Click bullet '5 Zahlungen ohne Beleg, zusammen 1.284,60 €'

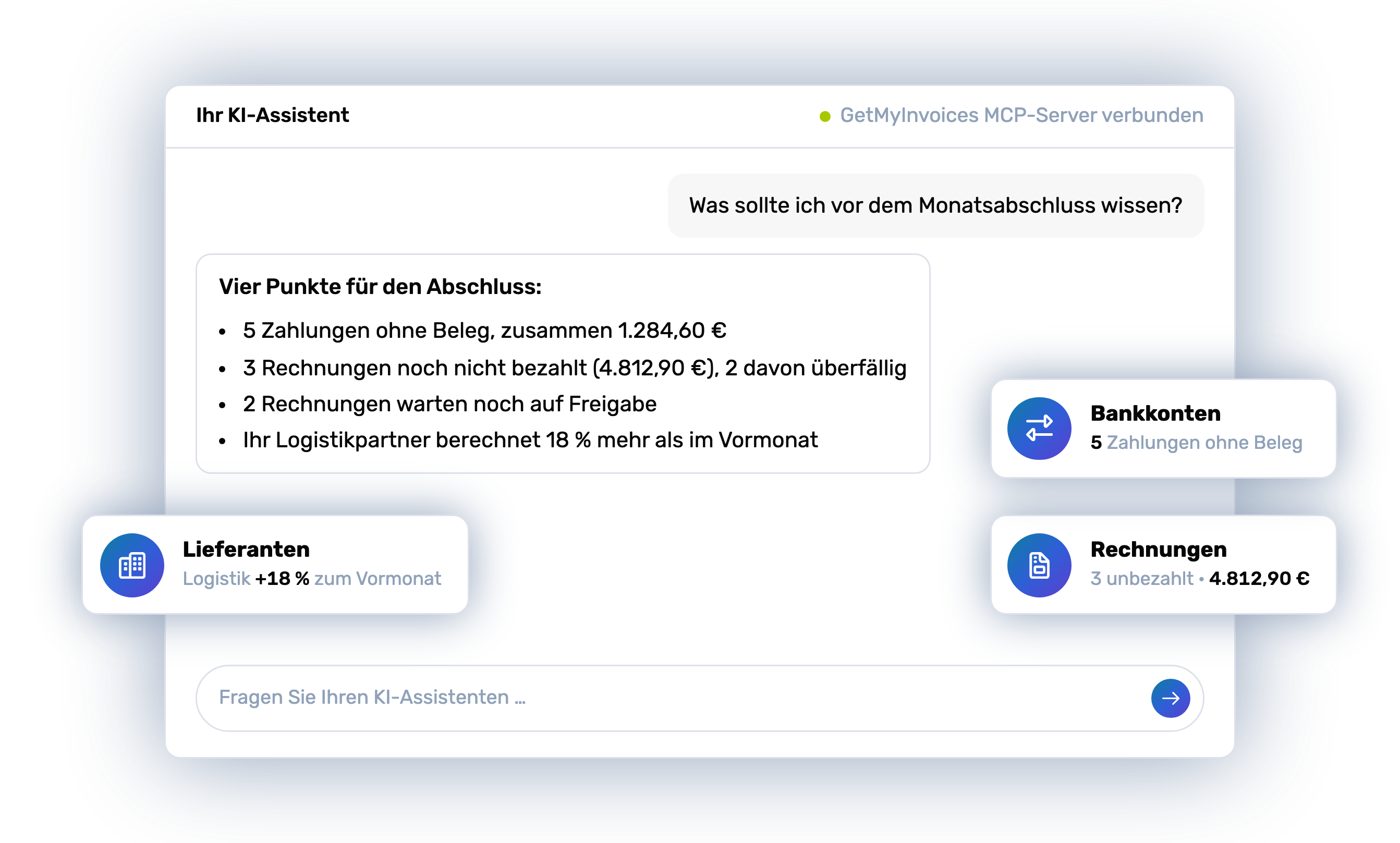485,330
